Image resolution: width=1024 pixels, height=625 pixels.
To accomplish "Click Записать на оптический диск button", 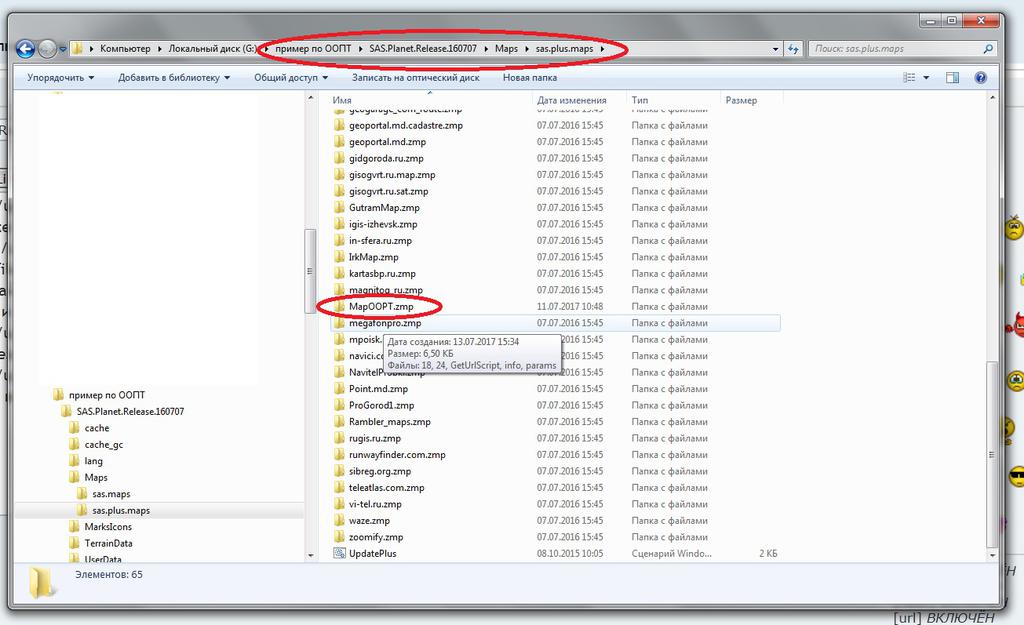I will (x=415, y=77).
